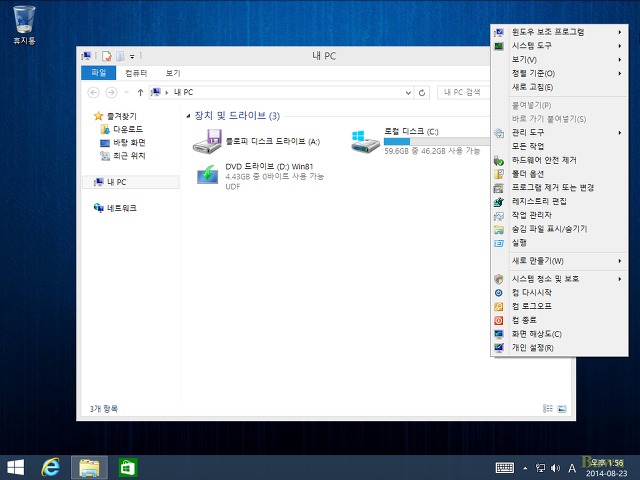Show hidden tray icons arrow
Screen dimensions: 640x480
[525, 468]
